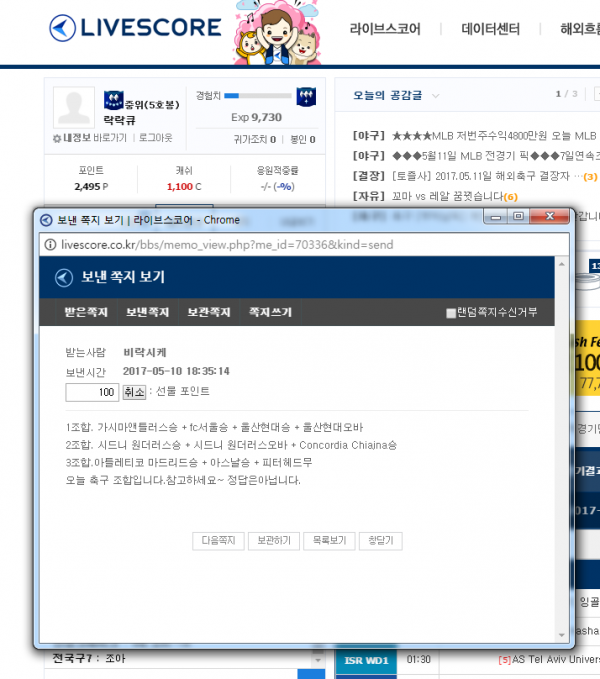
Task: Click the 2조합 시드니 원더러스승 message line
Action: click(x=231, y=445)
